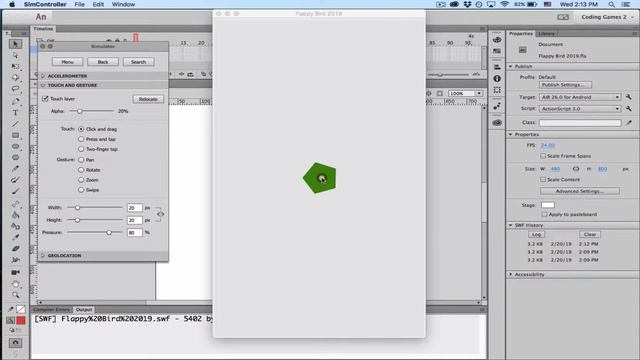Switch to the Compiler Errors tab
The width and height of the screenshot is (640, 360).
(x=51, y=310)
